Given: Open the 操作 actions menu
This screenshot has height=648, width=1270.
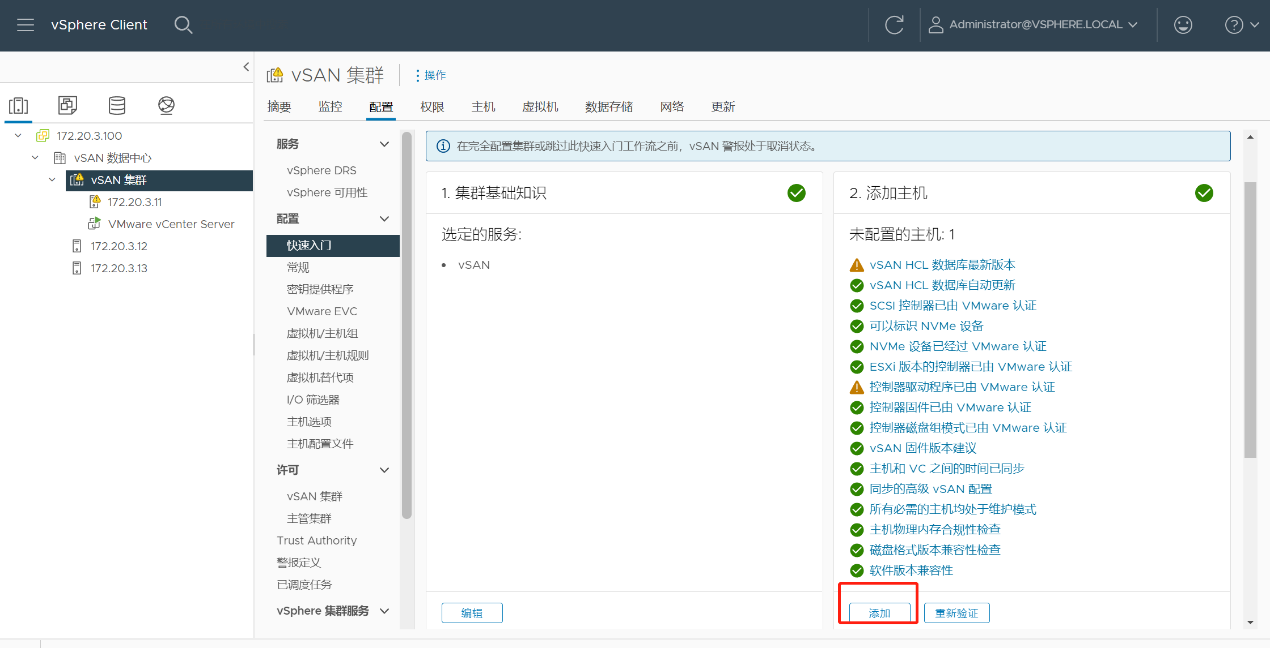Looking at the screenshot, I should 430,75.
